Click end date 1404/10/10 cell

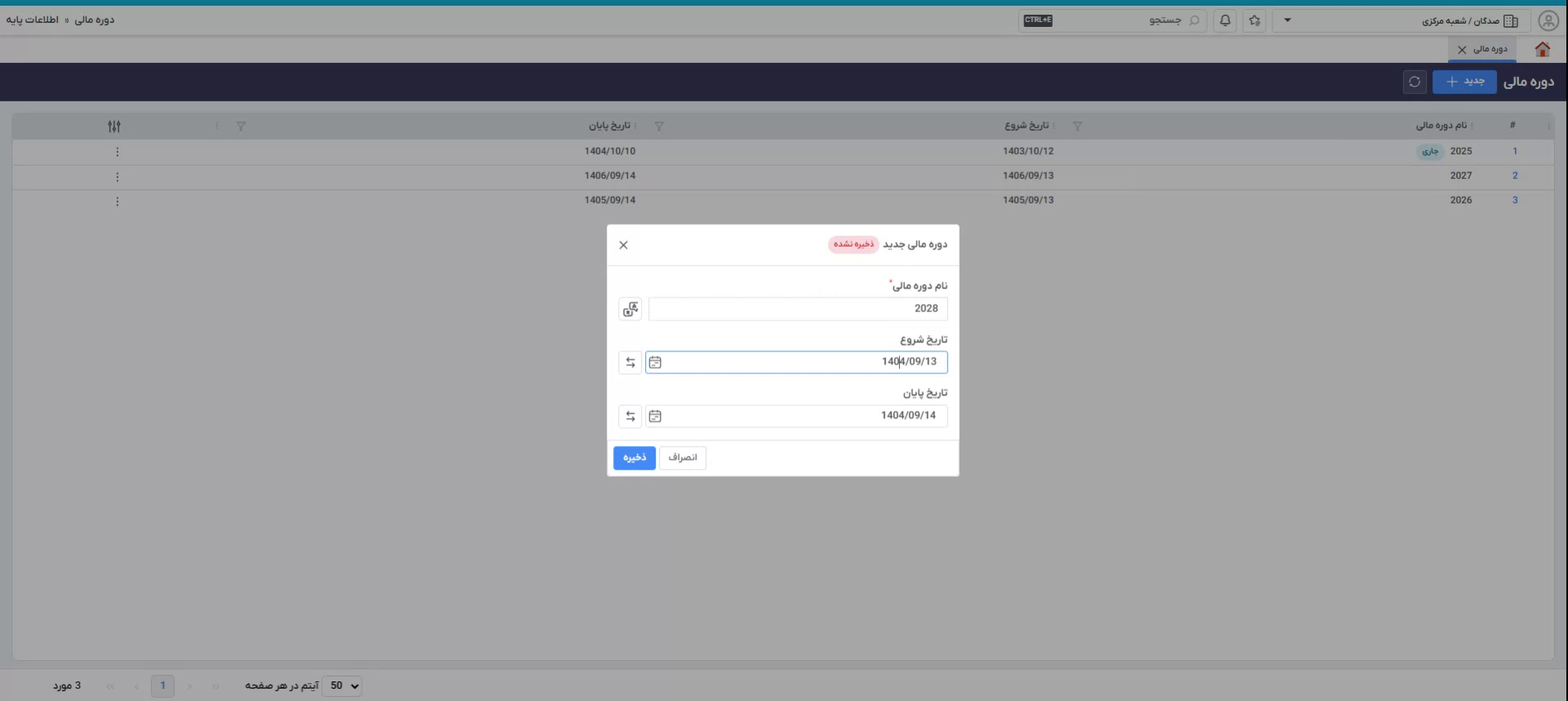pyautogui.click(x=610, y=151)
